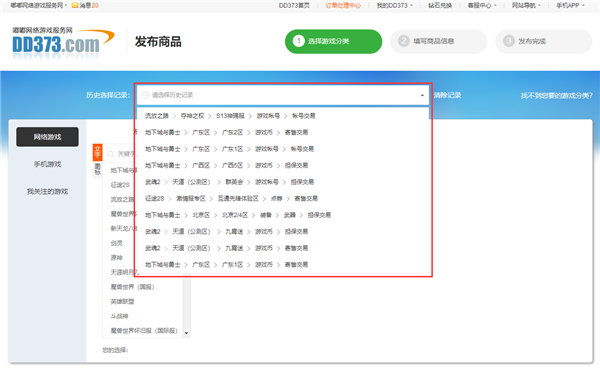
Task: Select 魔兽世界怀旧服 (国际服) in game list
Action: pyautogui.click(x=144, y=331)
